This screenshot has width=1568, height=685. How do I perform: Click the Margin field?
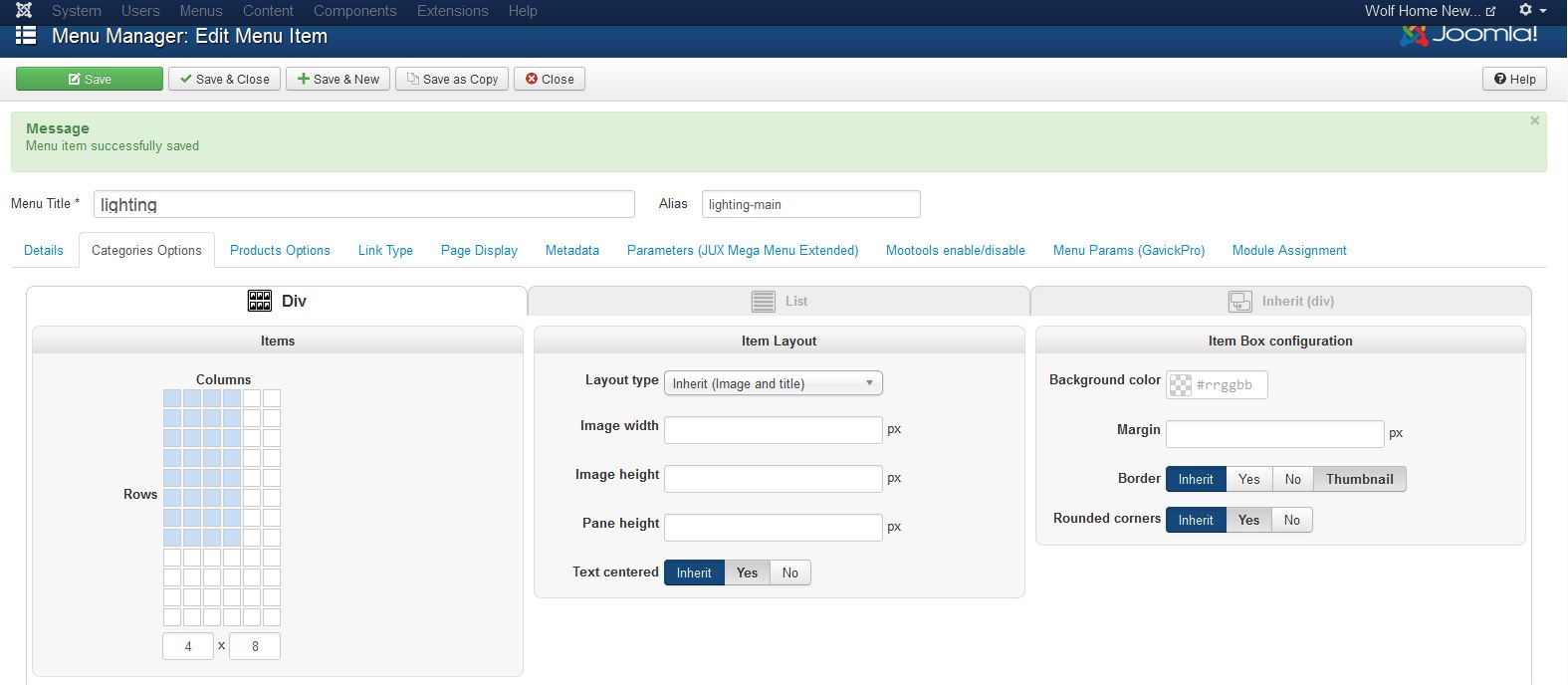[x=1275, y=434]
